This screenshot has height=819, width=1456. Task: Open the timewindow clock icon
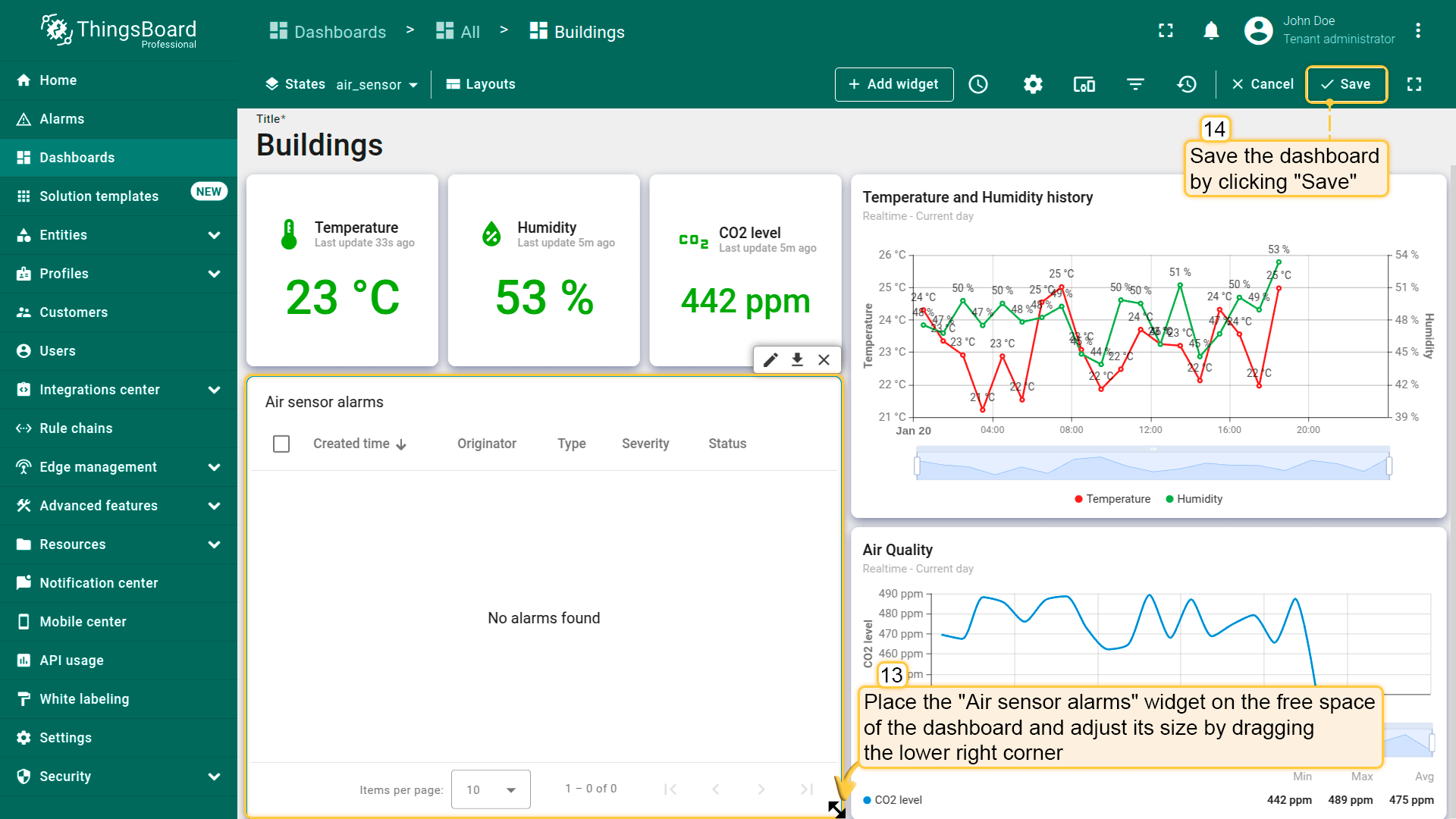point(978,84)
